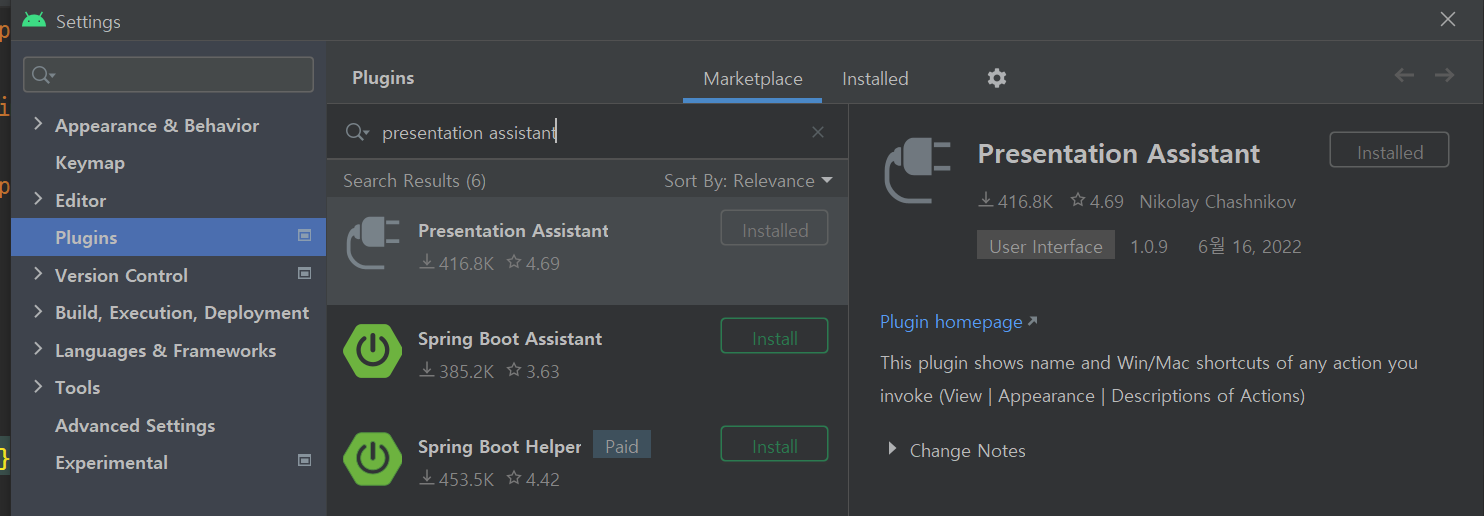Select Presentation Assistant search result
Viewport: 1484px width, 516px height.
587,250
